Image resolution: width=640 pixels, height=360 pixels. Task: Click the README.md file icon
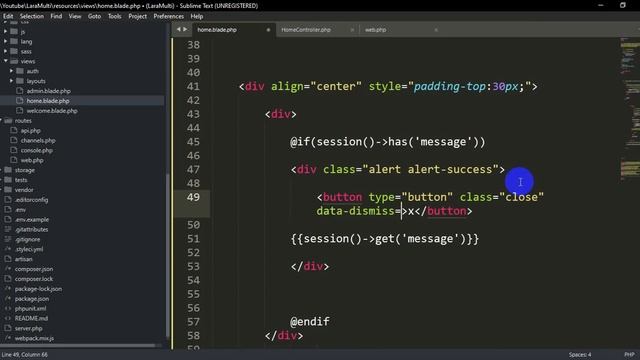coord(8,318)
